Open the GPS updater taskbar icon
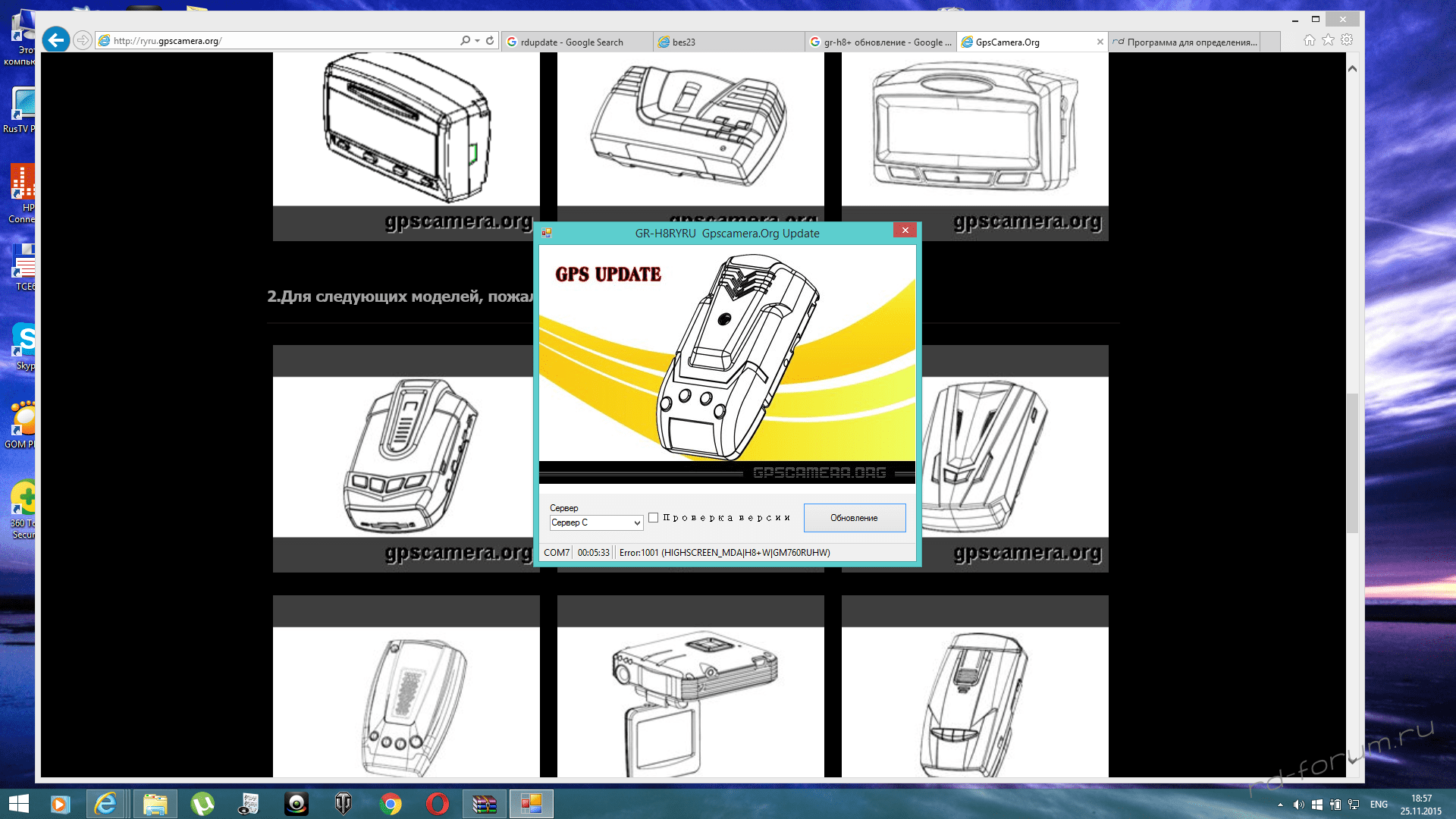The width and height of the screenshot is (1456, 819). [532, 804]
